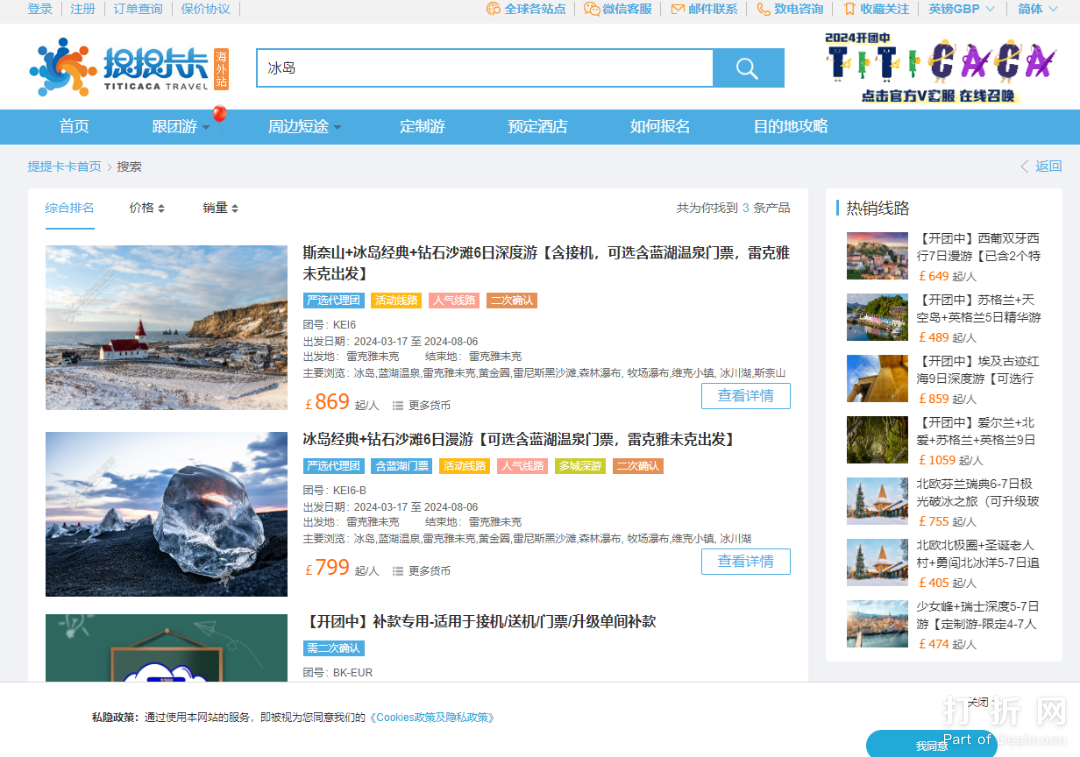Screen dimensions: 1080x757
Task: Sort results by 价格
Action: click(146, 208)
